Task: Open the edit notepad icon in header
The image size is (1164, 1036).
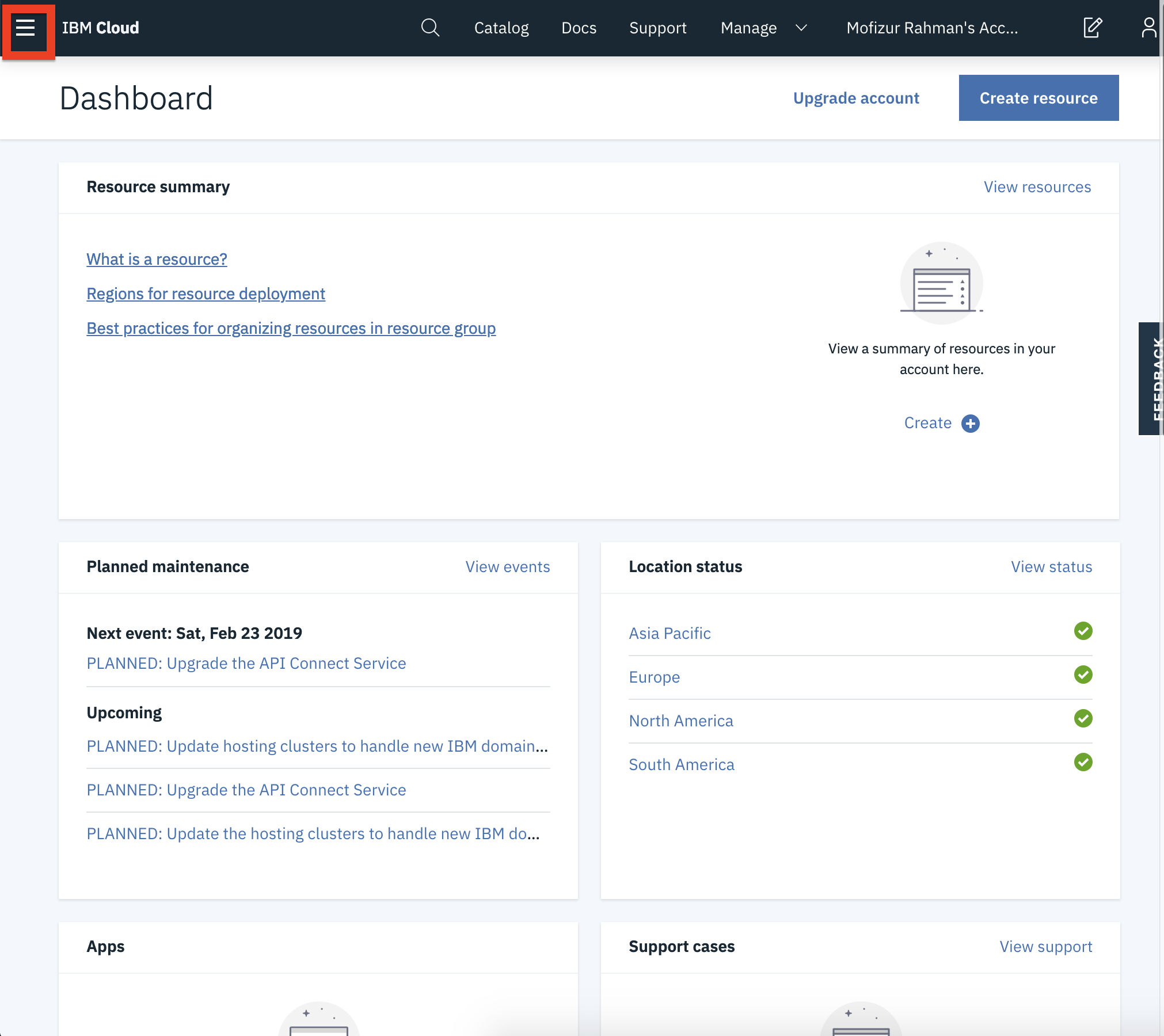Action: click(1092, 28)
